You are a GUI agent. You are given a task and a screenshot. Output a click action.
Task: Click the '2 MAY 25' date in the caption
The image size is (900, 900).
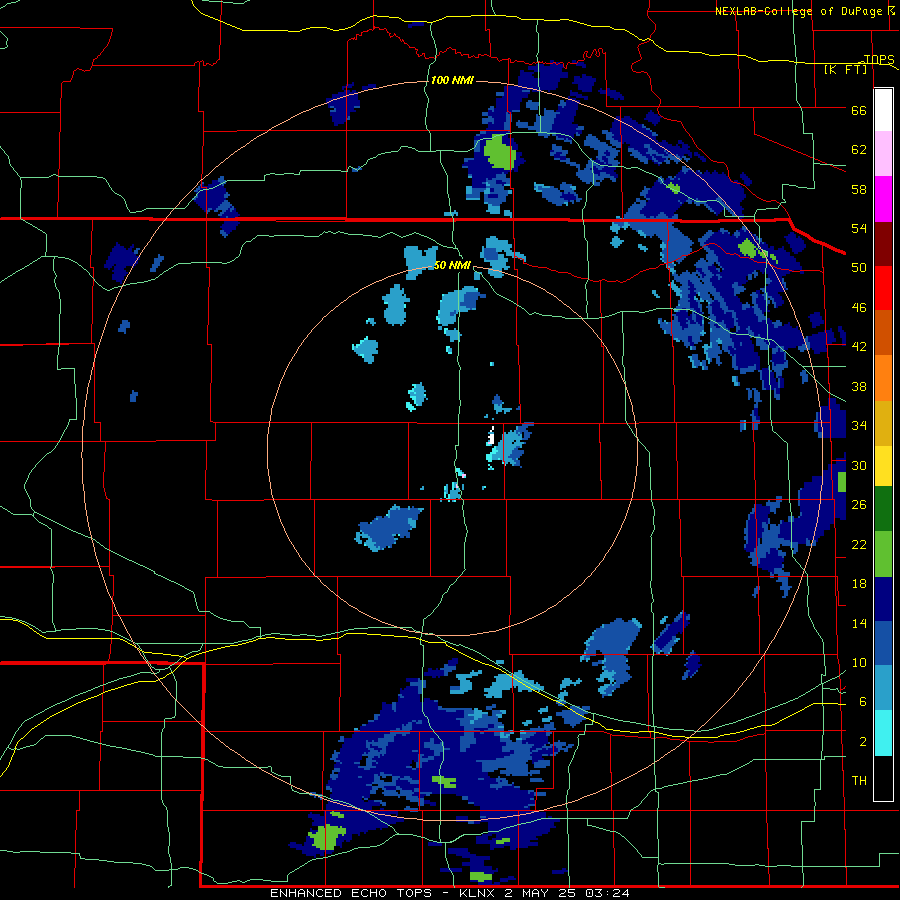click(542, 893)
